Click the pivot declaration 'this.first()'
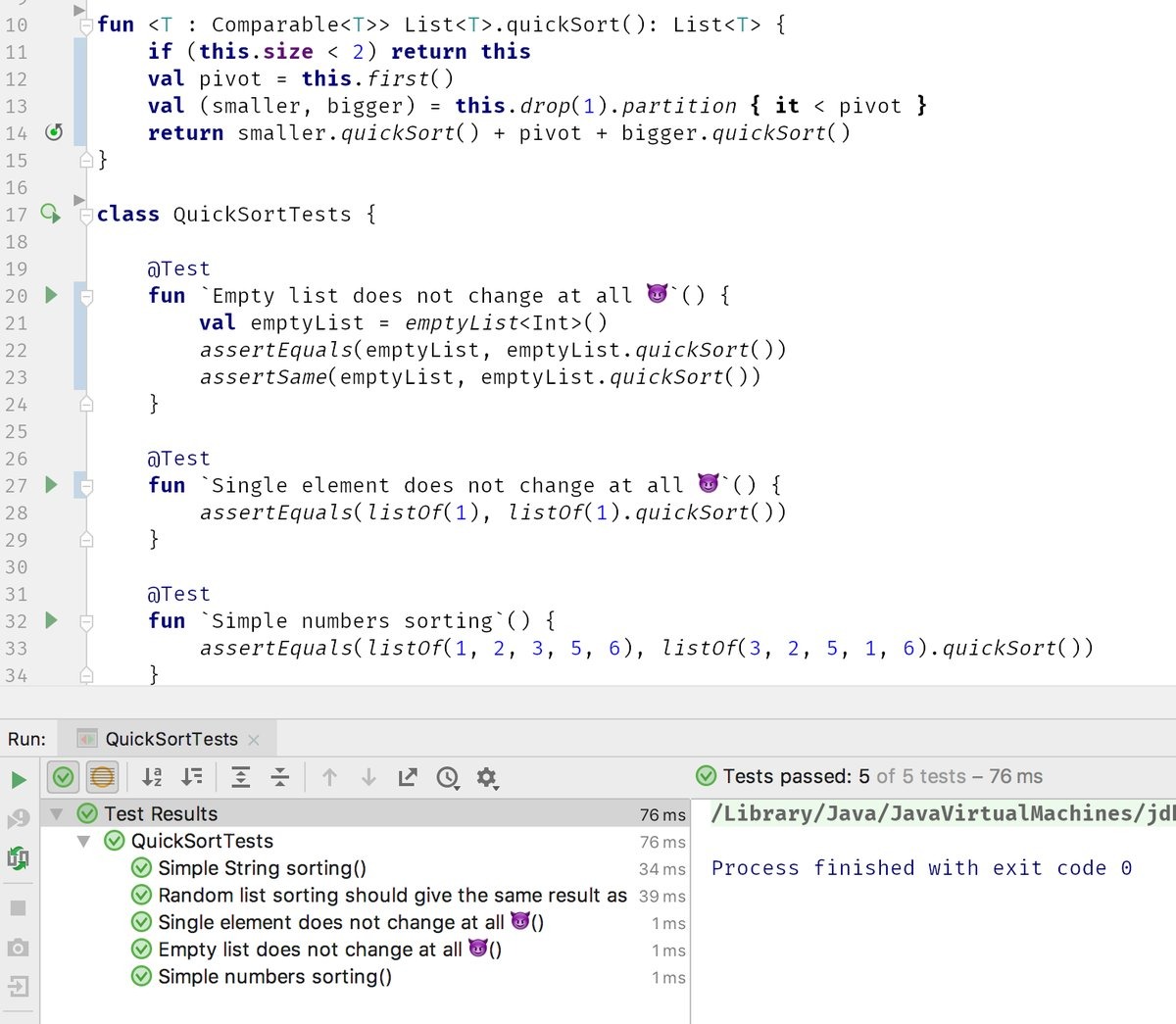Image resolution: width=1176 pixels, height=1024 pixels. coord(377,78)
